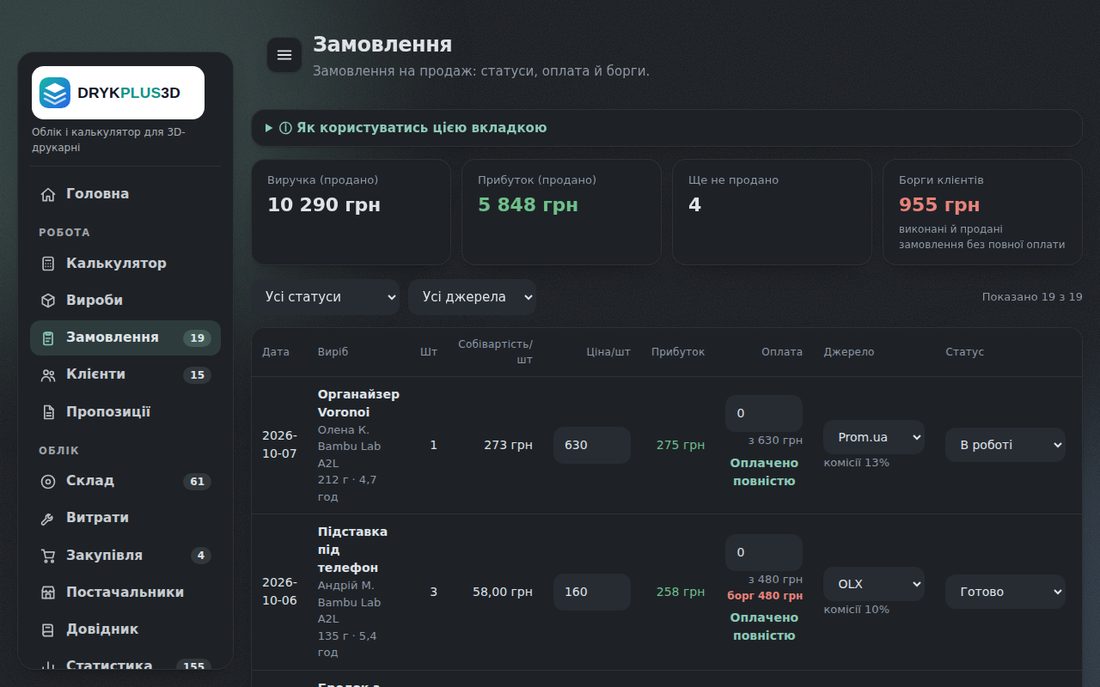Viewport: 1100px width, 687px height.
Task: Click the Склад spool icon
Action: [48, 481]
